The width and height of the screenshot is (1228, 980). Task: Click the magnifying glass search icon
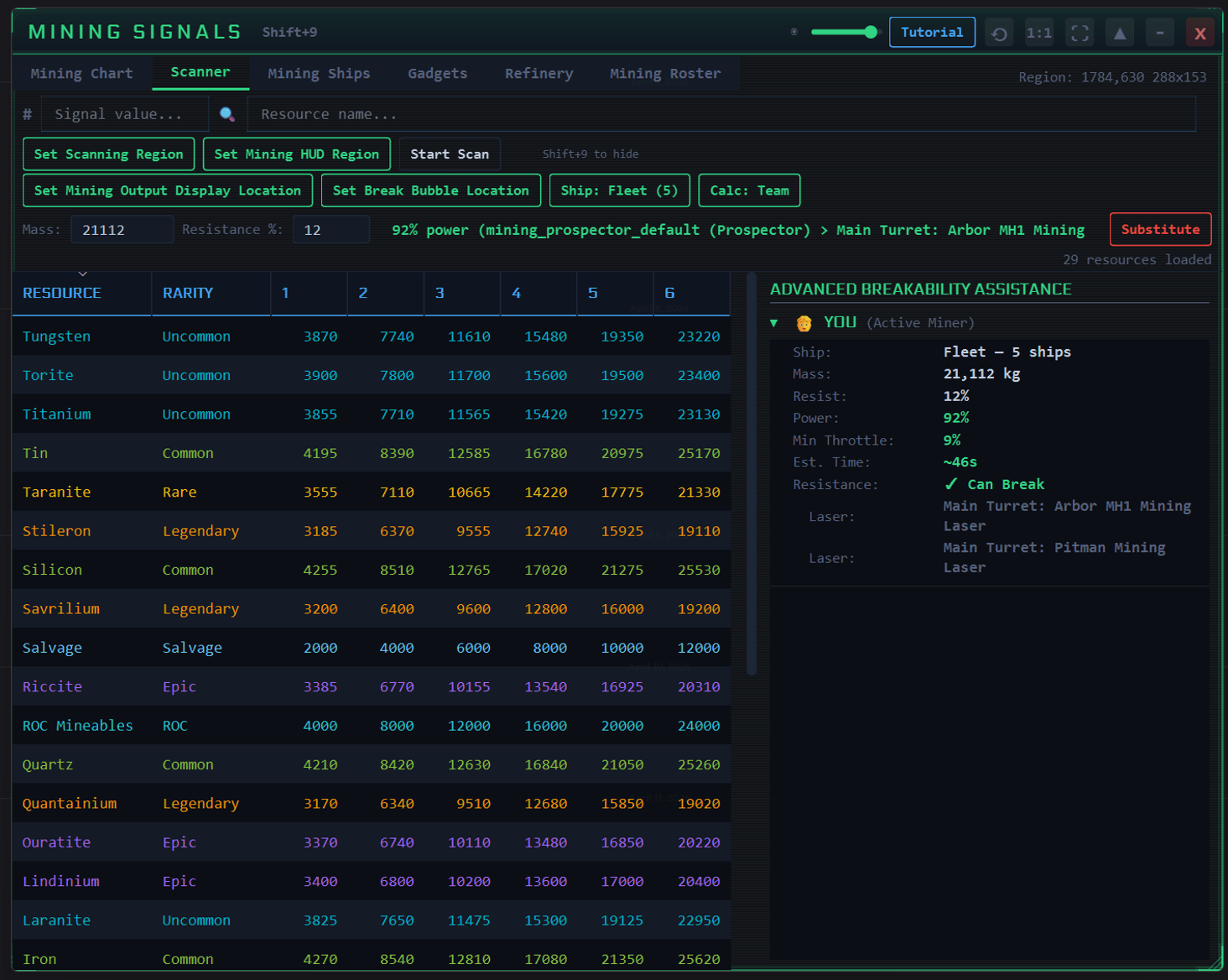[x=226, y=114]
